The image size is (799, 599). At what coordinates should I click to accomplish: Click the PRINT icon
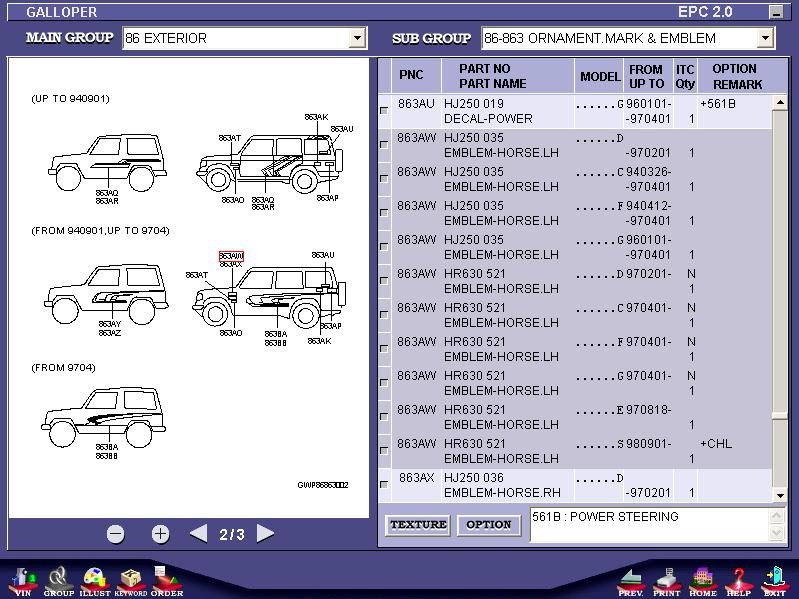click(667, 582)
